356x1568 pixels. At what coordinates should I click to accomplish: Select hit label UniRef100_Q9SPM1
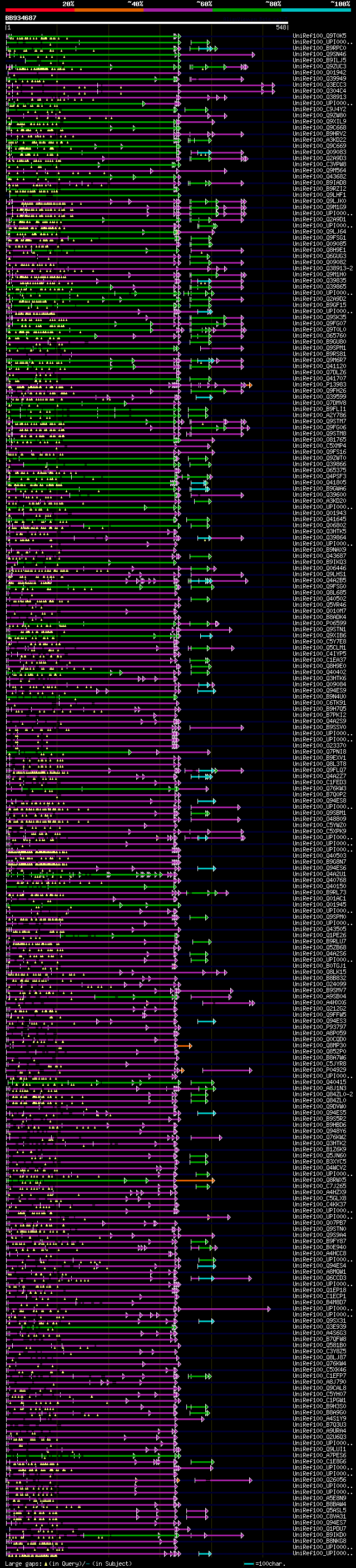point(319,348)
